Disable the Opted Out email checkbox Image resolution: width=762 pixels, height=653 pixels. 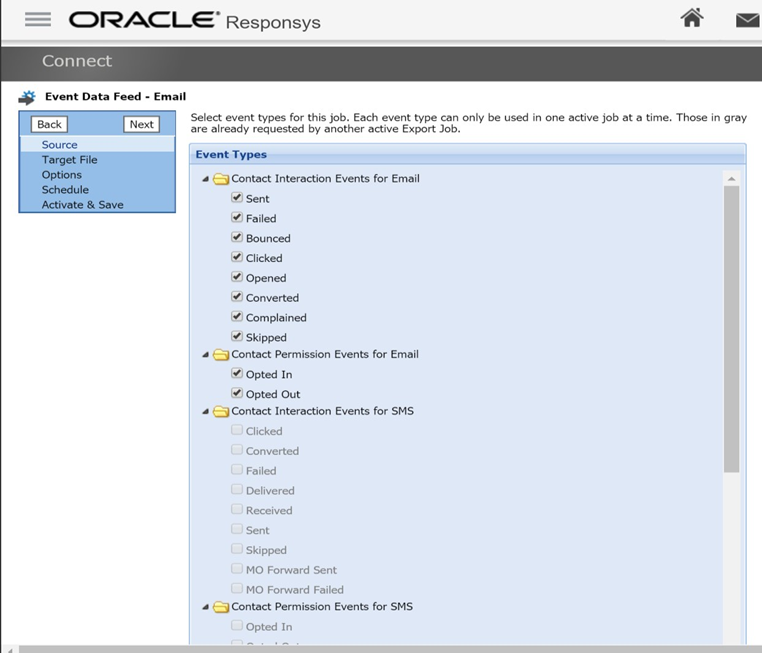pyautogui.click(x=237, y=393)
